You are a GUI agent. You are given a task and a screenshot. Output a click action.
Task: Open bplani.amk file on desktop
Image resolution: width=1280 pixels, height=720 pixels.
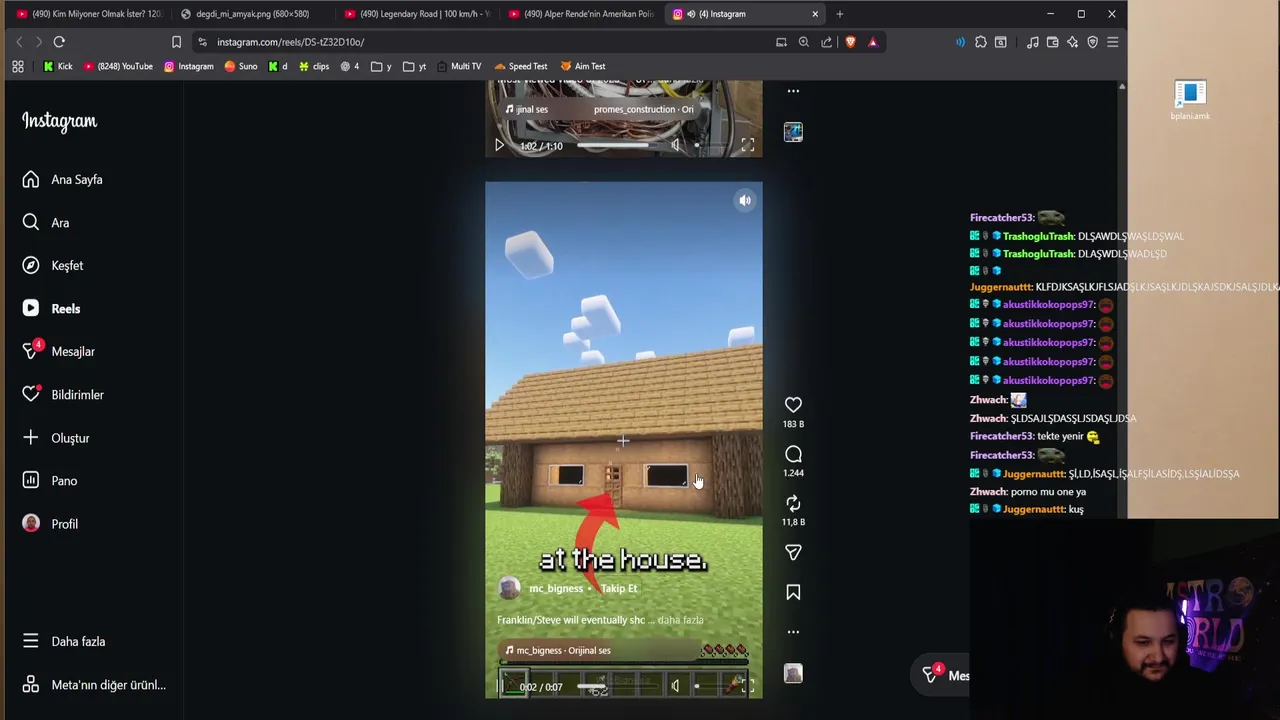coord(1190,101)
